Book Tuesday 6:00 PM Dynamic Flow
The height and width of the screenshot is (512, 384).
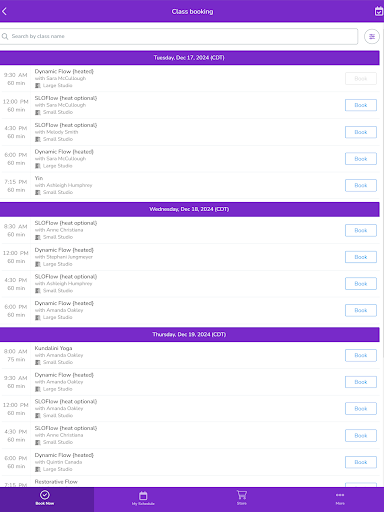point(361,159)
